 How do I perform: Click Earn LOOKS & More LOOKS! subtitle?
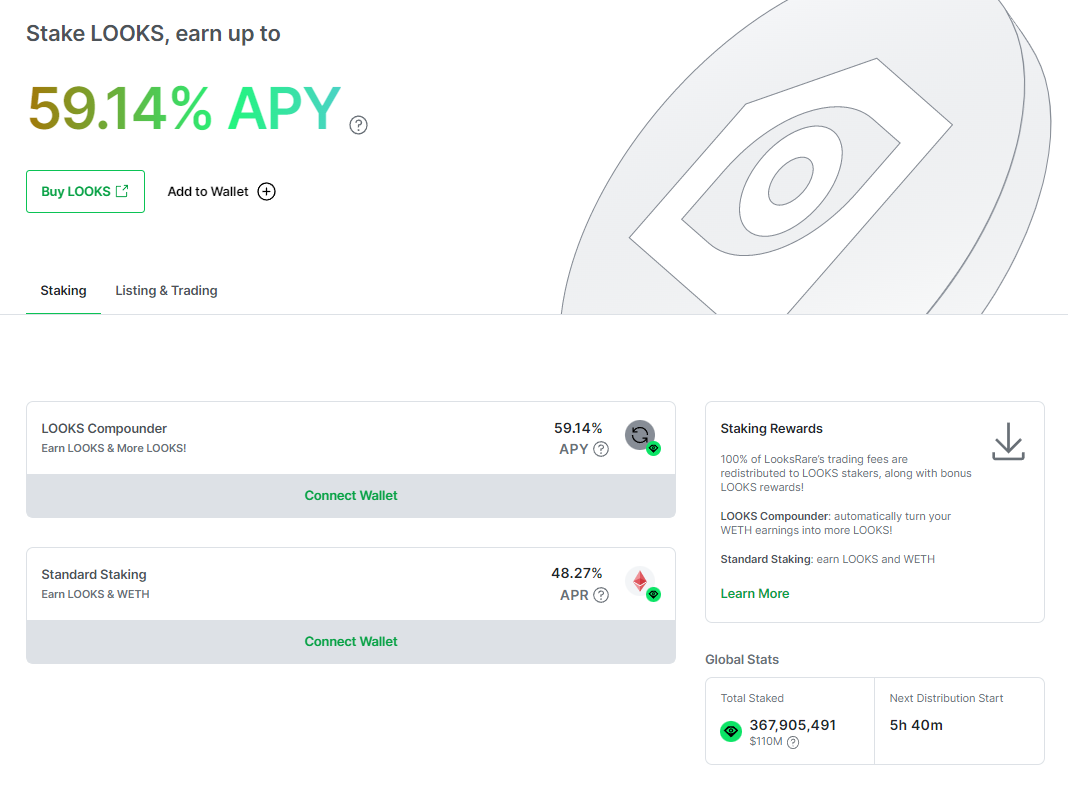pos(114,448)
